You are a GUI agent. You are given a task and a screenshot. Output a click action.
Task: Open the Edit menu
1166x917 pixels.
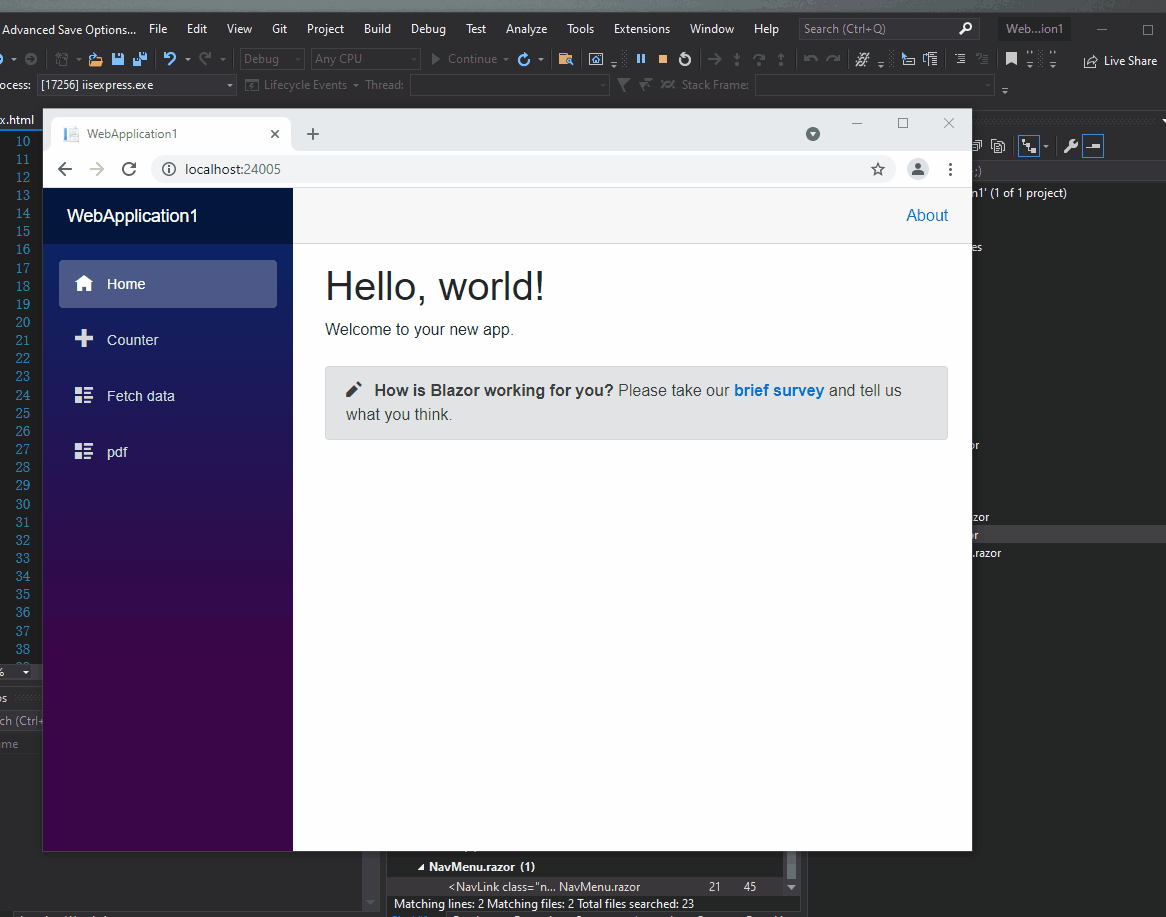click(x=197, y=29)
